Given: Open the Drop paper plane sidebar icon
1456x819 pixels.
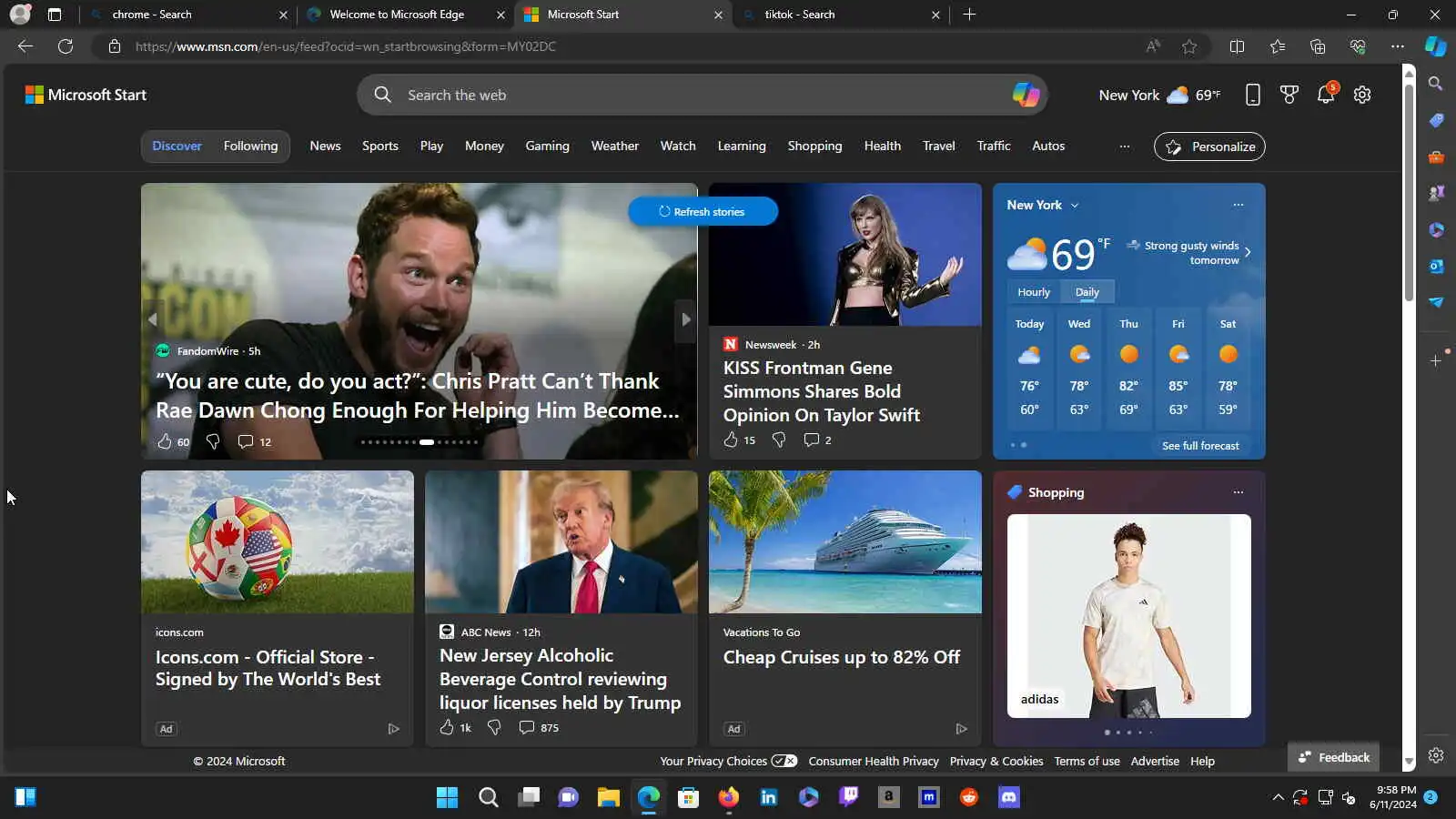Looking at the screenshot, I should tap(1436, 302).
